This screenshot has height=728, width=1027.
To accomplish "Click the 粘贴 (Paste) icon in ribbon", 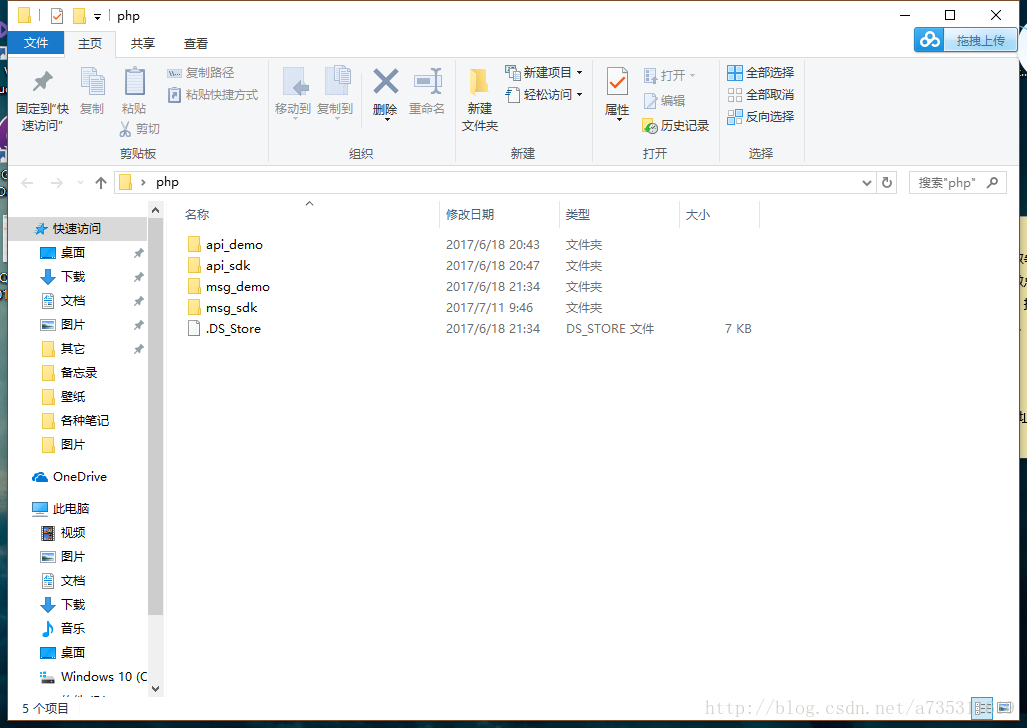I will pyautogui.click(x=135, y=95).
